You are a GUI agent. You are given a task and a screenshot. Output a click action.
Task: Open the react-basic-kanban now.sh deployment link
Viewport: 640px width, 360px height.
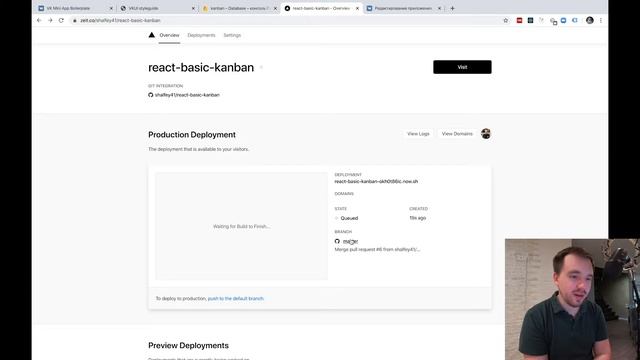coord(376,181)
